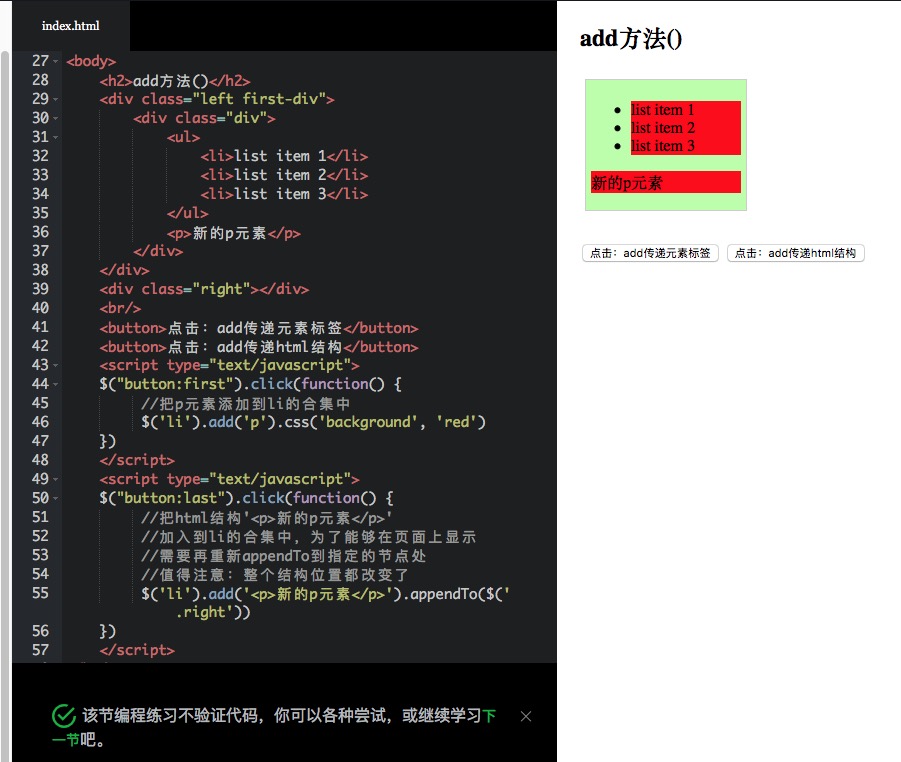Collapse the body tag fold at line 27

coord(56,61)
